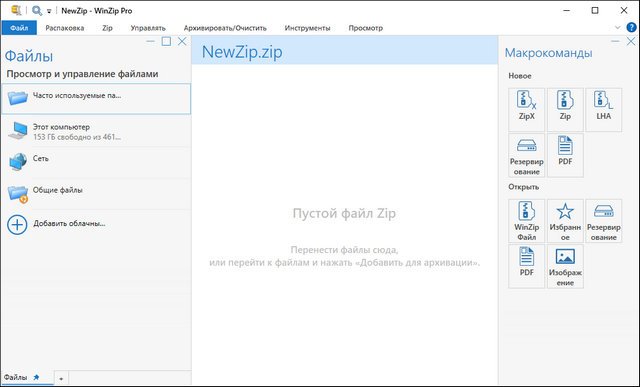Screen dimensions: 640x387
Task: Minimize the WinZip Pro window
Action: pyautogui.click(x=567, y=11)
